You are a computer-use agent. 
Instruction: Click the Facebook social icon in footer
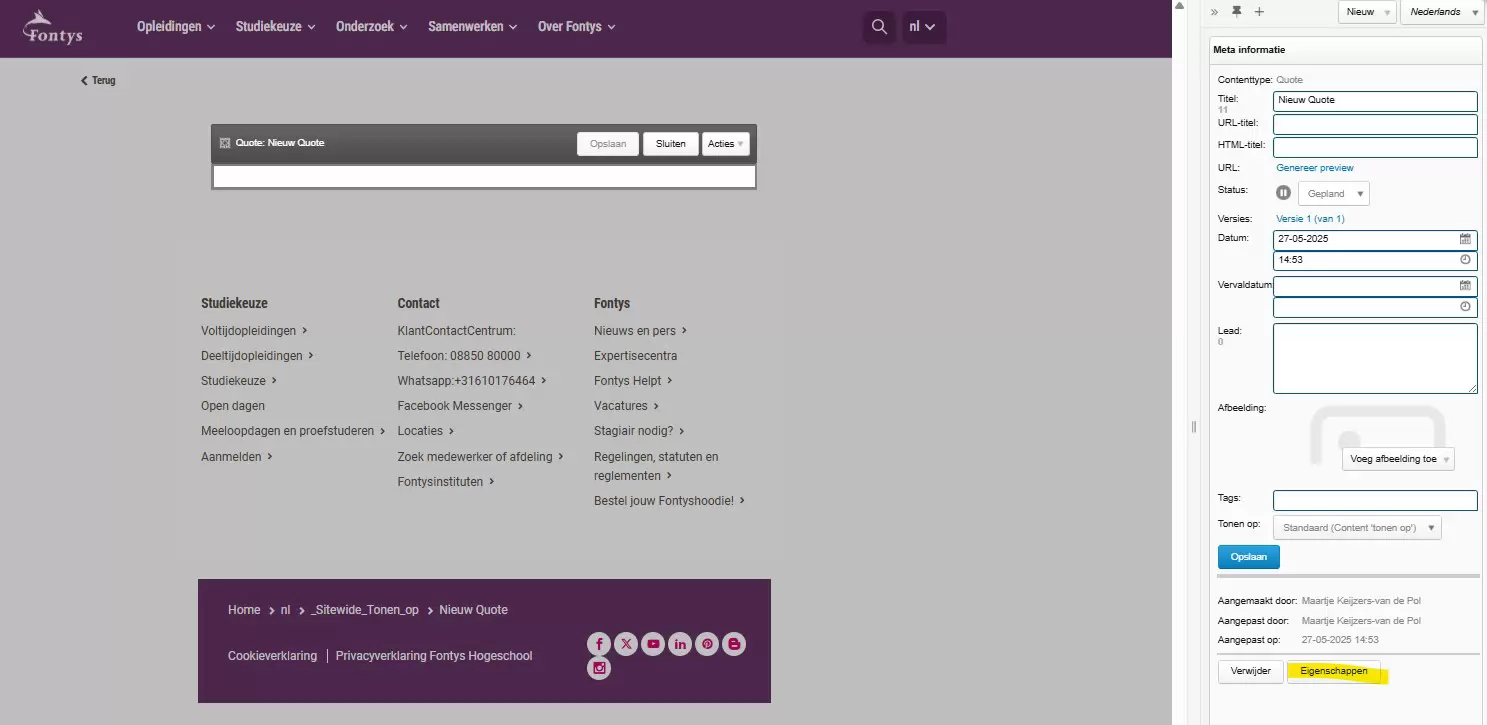(599, 644)
